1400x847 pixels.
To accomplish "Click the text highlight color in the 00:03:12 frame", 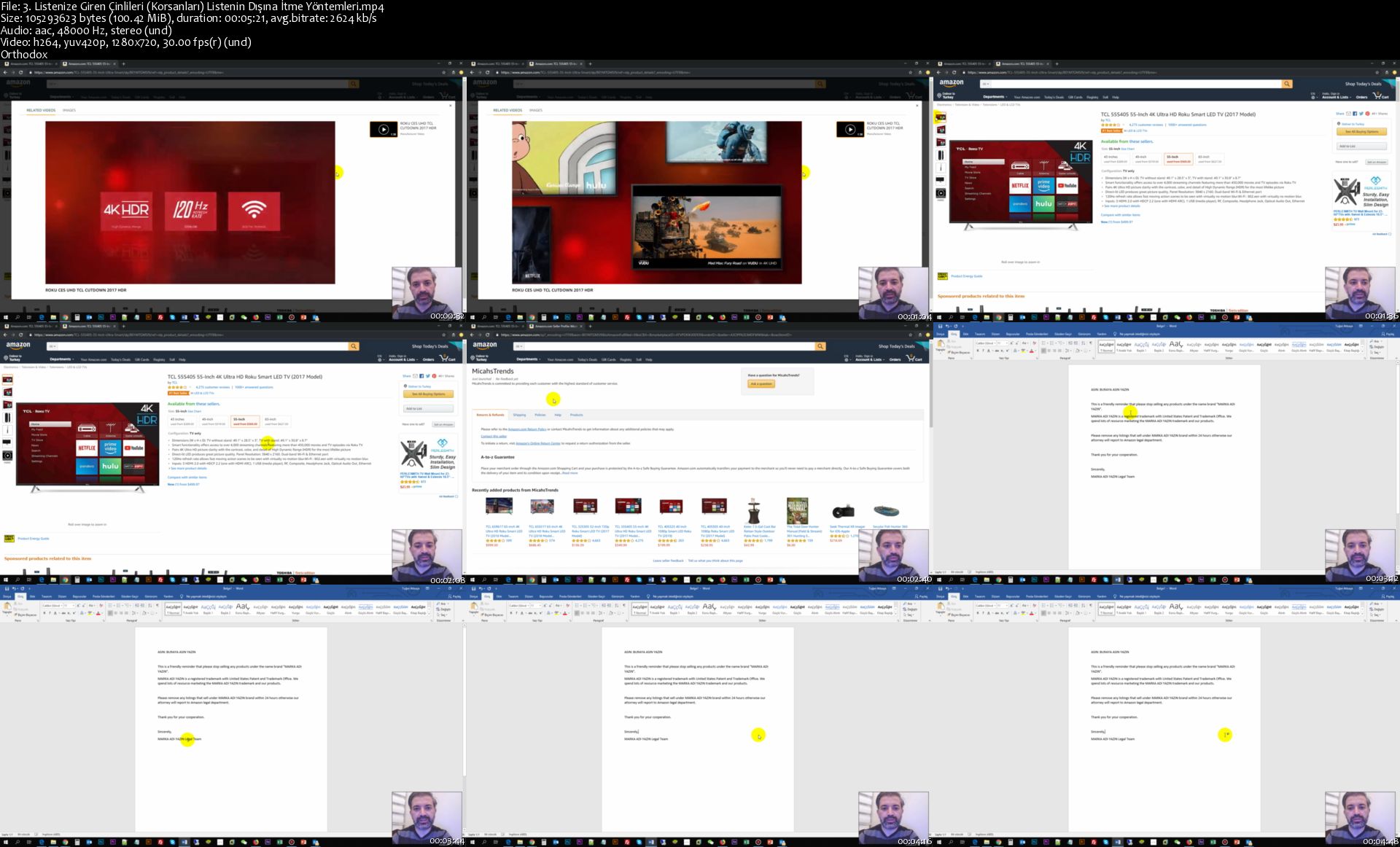I will [1023, 351].
